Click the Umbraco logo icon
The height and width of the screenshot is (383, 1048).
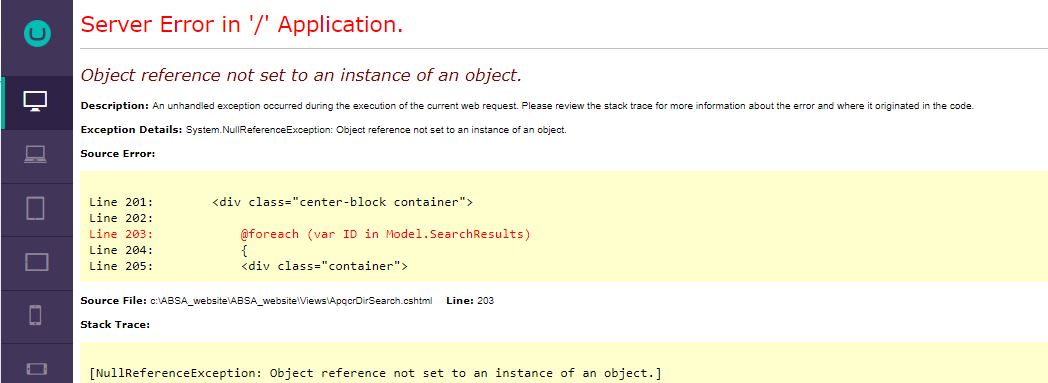click(x=37, y=33)
